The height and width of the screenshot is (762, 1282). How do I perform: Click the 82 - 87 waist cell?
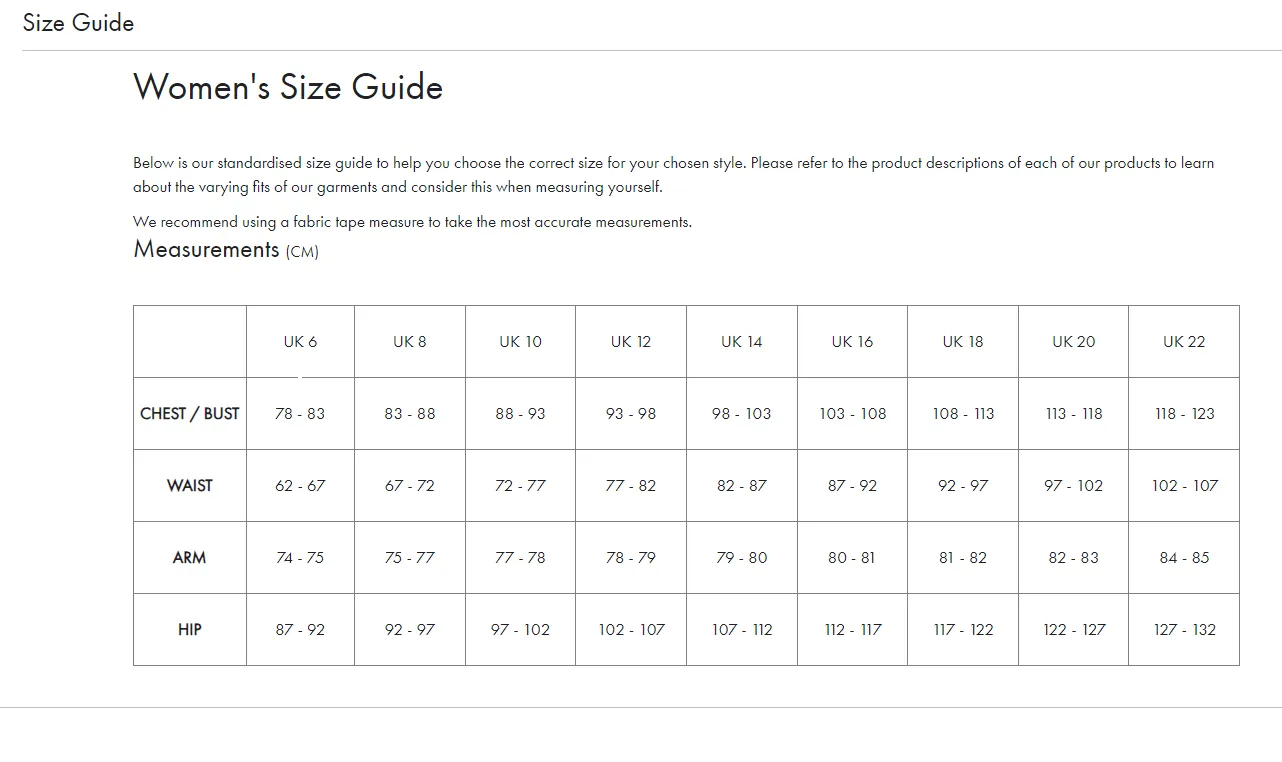tap(742, 486)
